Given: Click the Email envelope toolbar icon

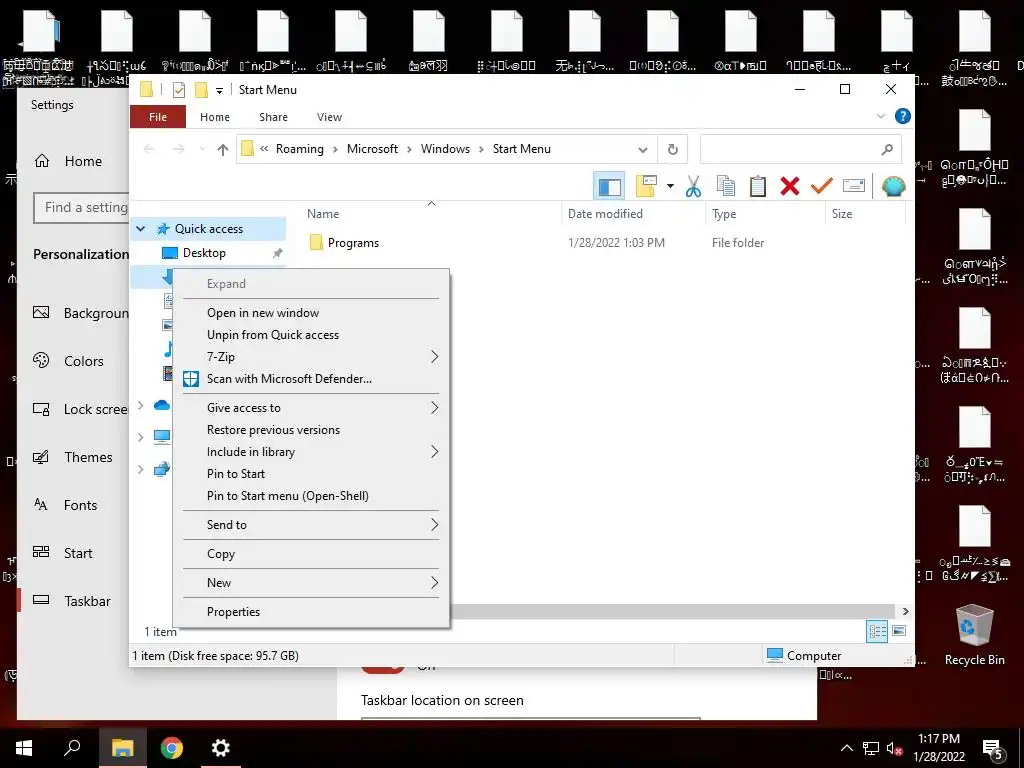Looking at the screenshot, I should pyautogui.click(x=854, y=186).
